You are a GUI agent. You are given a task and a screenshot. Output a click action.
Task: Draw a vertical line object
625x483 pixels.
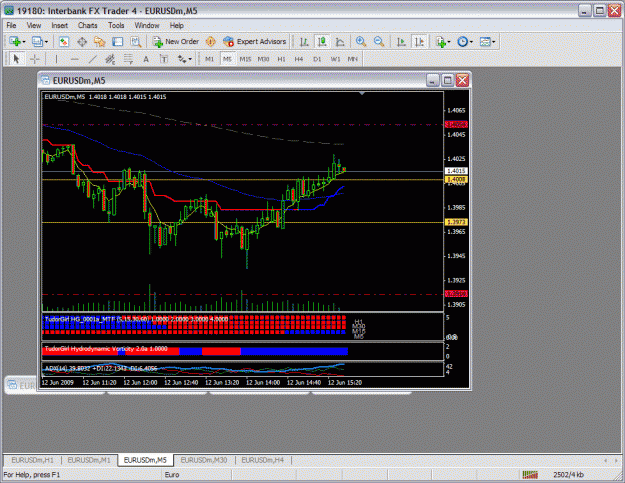56,59
